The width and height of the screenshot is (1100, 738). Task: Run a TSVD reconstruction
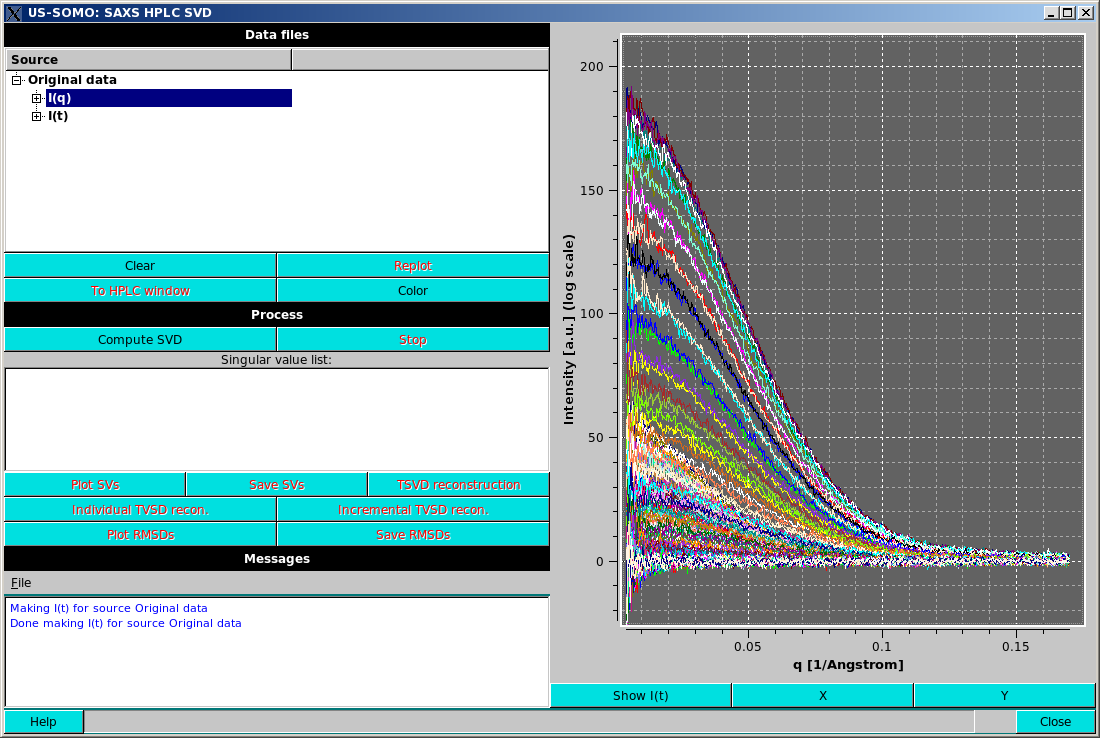point(458,484)
